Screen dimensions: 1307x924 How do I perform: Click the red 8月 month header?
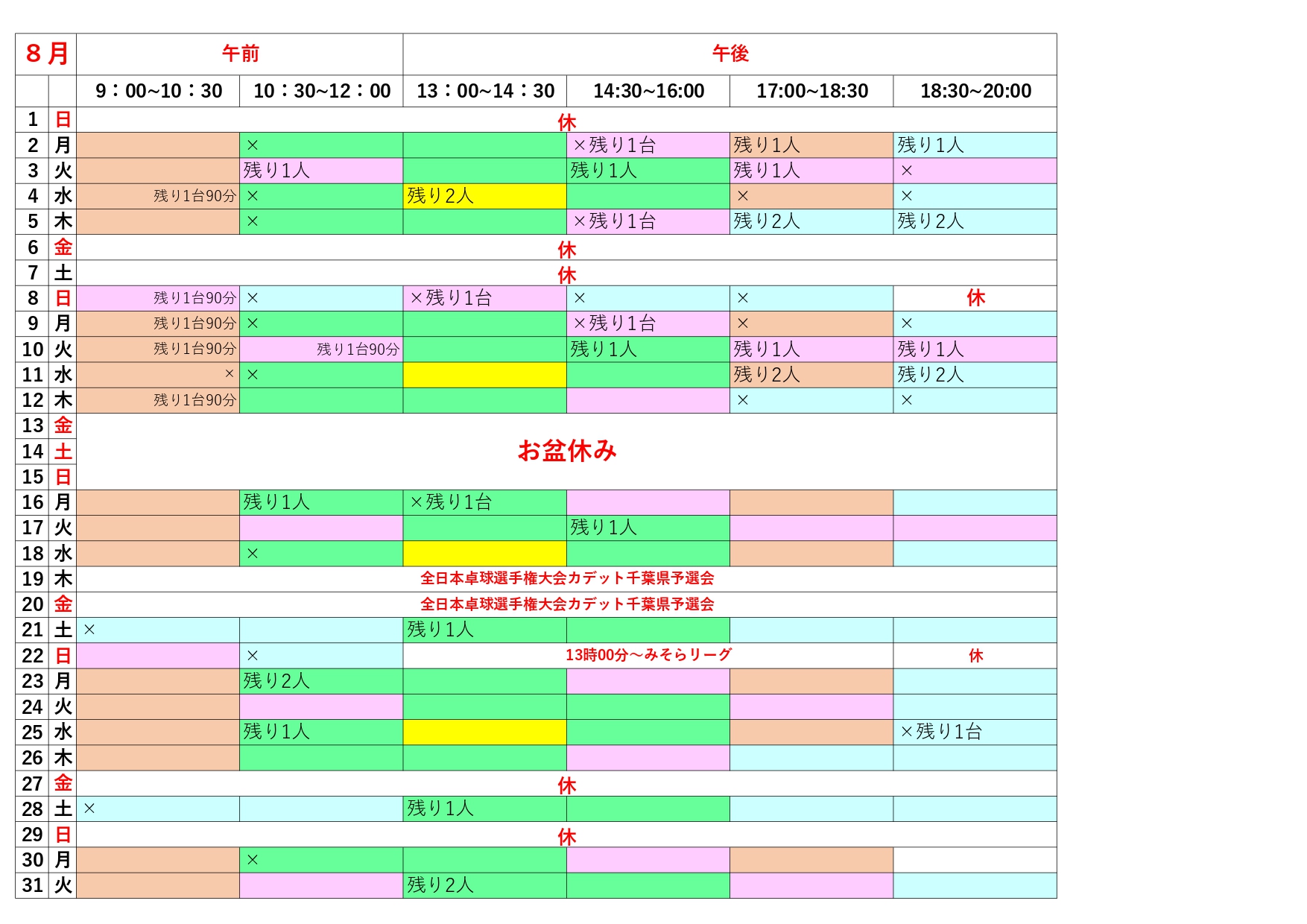click(x=46, y=54)
